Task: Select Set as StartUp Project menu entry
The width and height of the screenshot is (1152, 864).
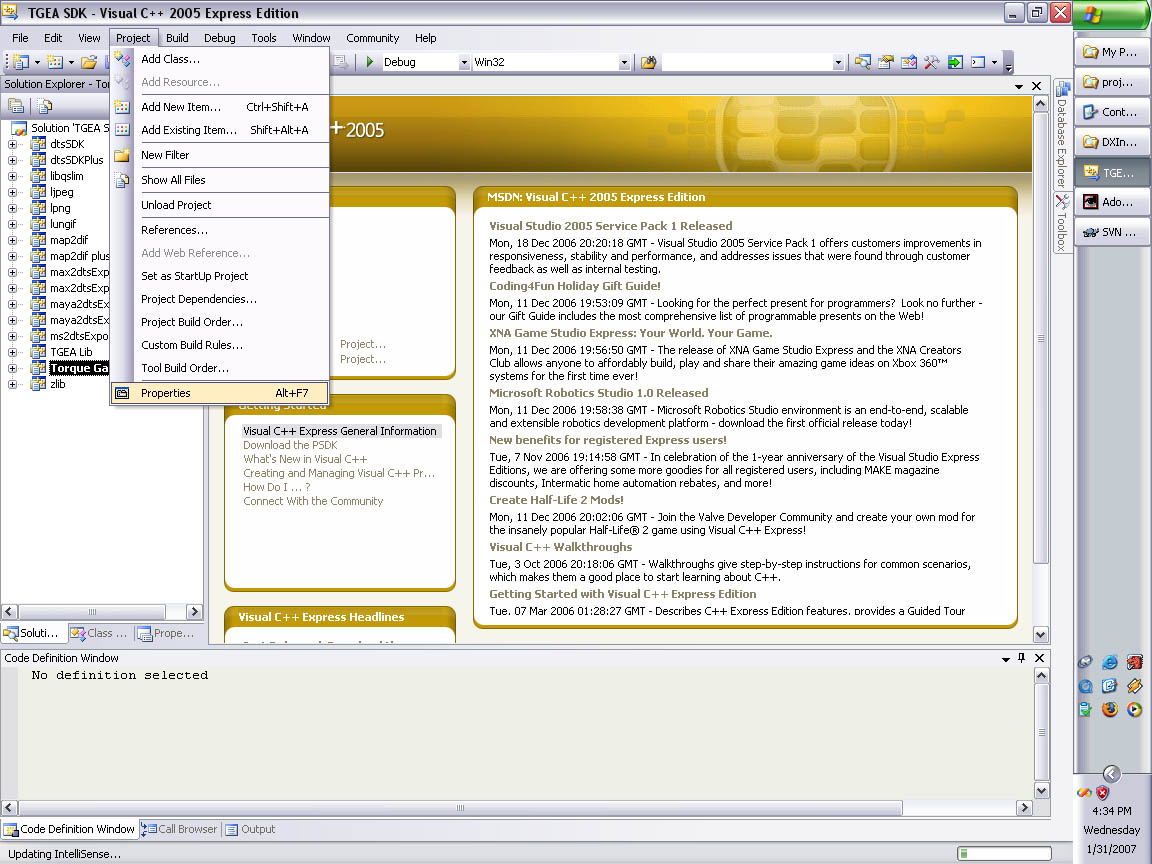Action: click(x=220, y=276)
